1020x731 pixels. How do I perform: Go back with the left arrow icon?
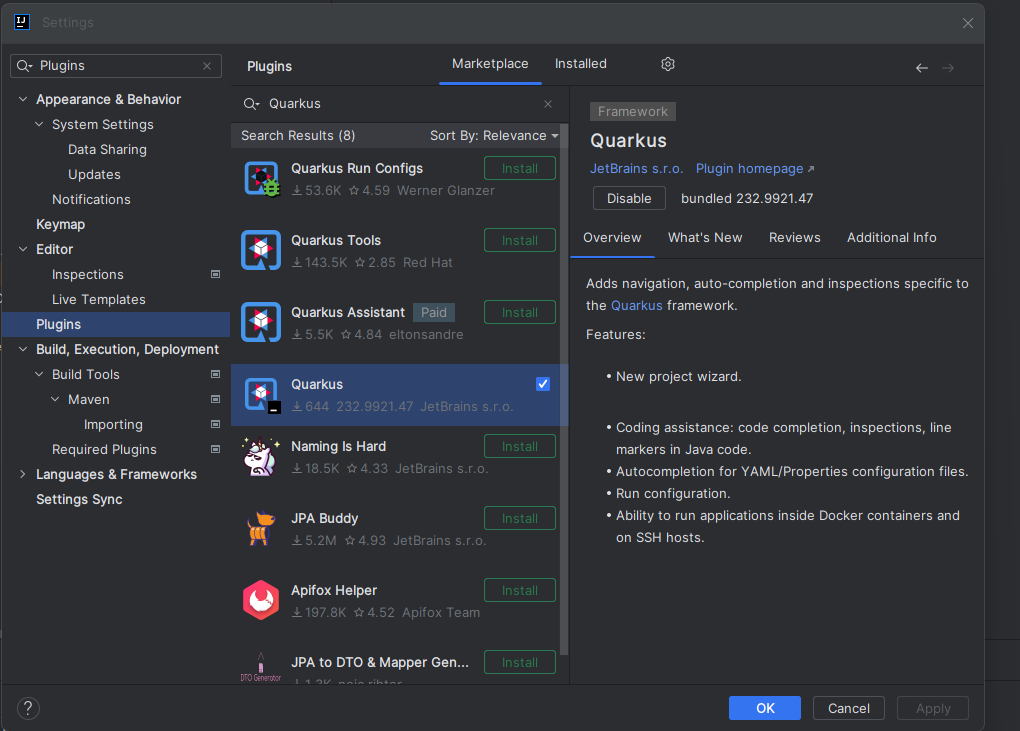(921, 68)
